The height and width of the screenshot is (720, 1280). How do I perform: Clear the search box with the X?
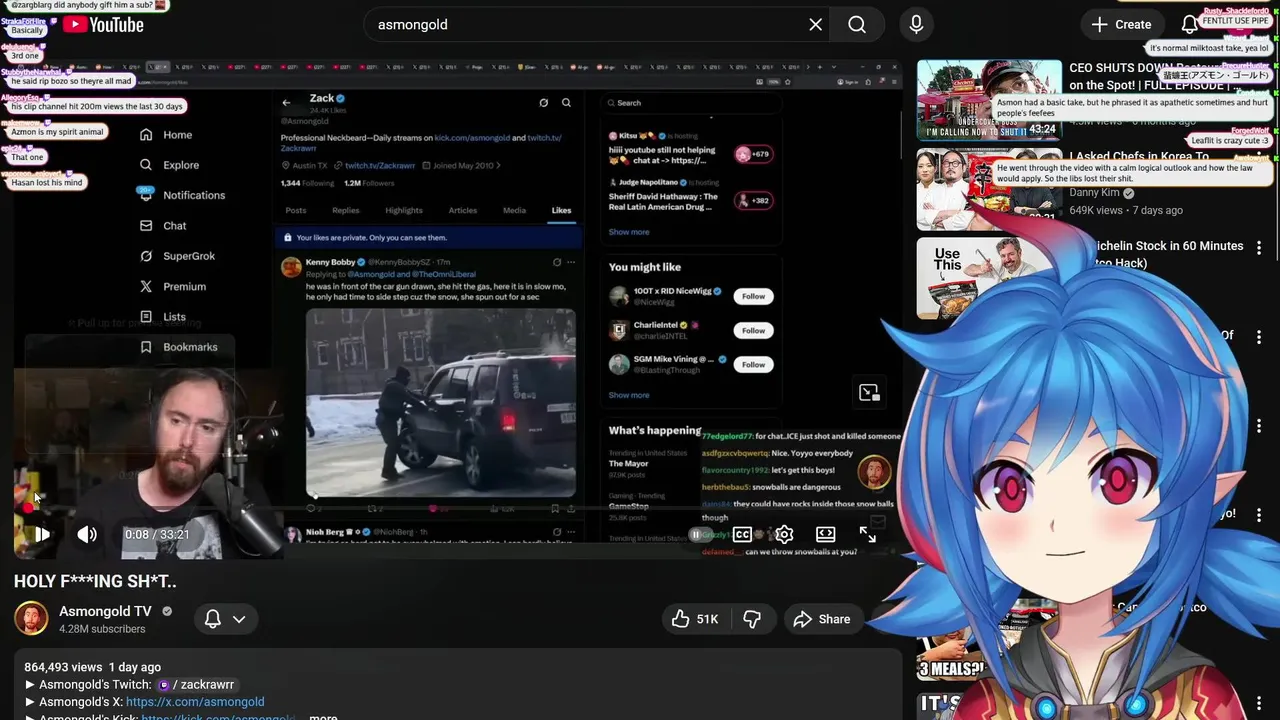pyautogui.click(x=815, y=24)
